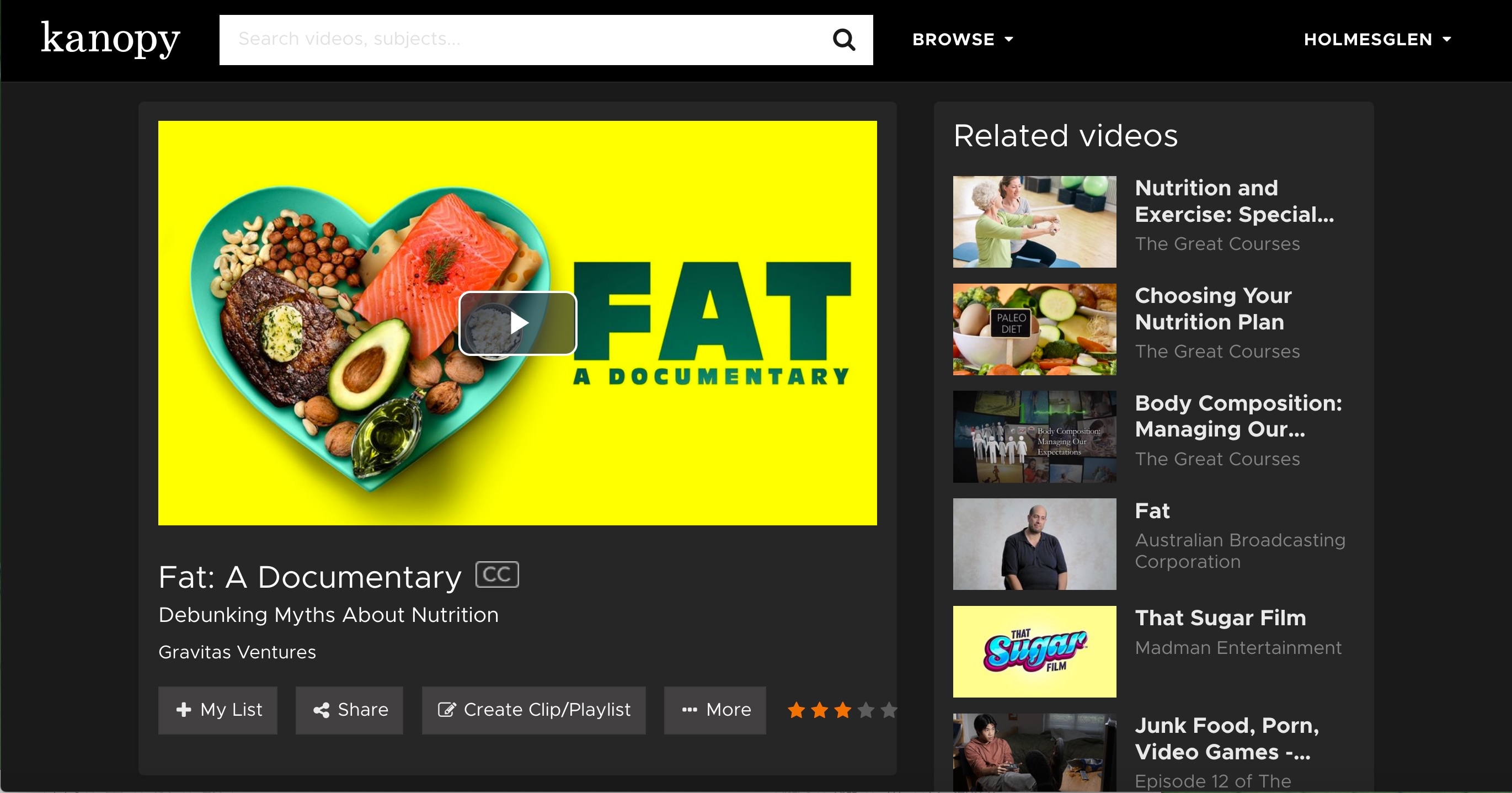The height and width of the screenshot is (793, 1512).
Task: Click the CC closed captions icon
Action: click(496, 574)
